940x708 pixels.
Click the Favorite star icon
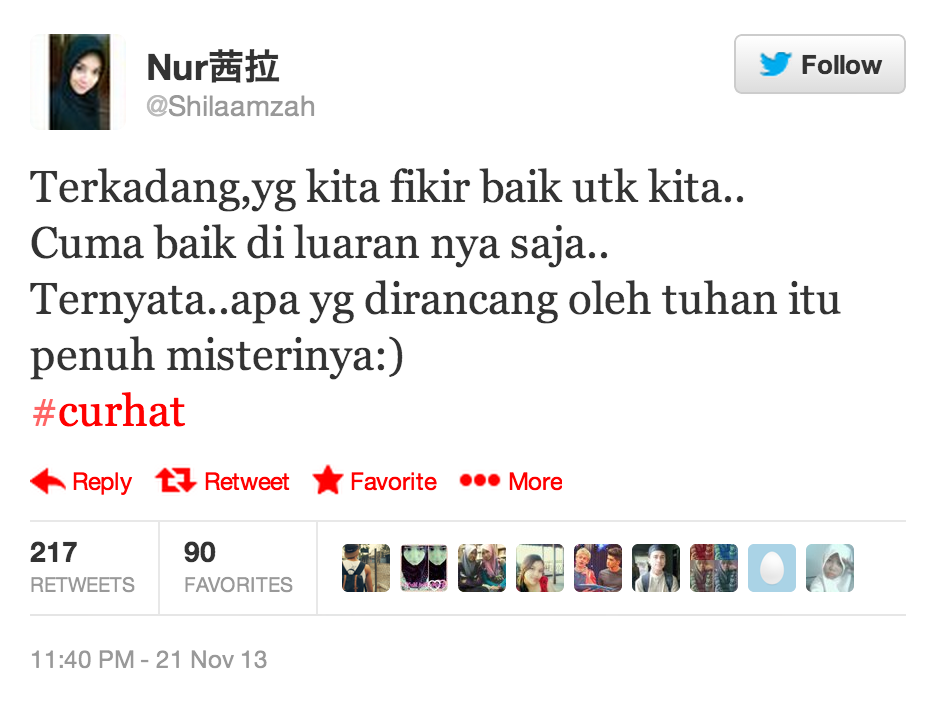[328, 480]
